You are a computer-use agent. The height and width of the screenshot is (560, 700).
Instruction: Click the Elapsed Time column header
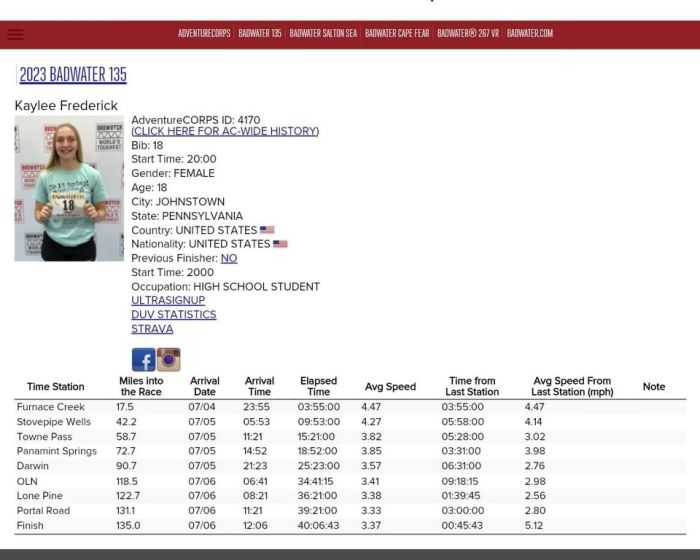pos(318,387)
